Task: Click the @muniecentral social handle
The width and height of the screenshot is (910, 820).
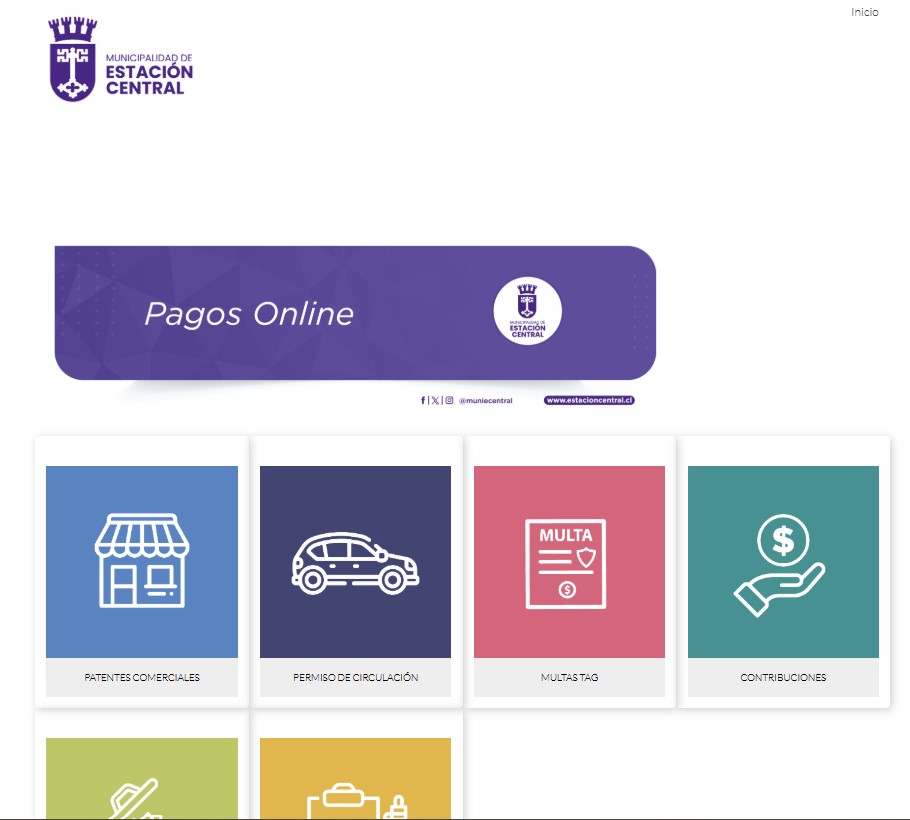Action: click(486, 401)
